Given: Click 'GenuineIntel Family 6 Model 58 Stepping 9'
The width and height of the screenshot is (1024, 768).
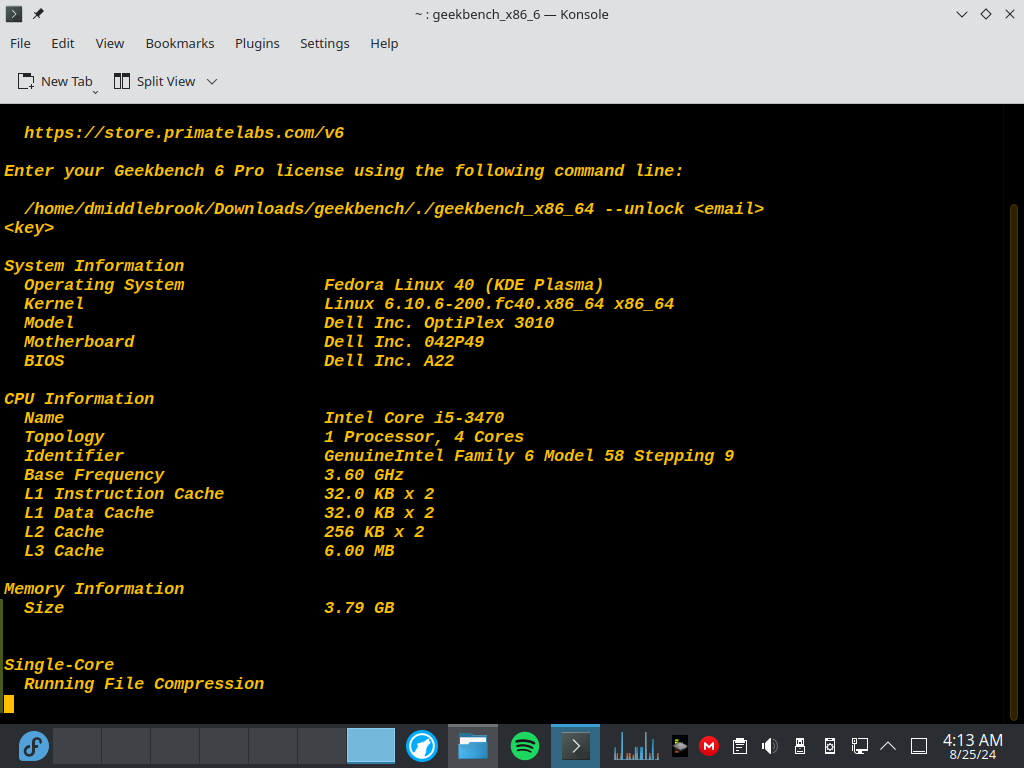Looking at the screenshot, I should coord(529,455).
